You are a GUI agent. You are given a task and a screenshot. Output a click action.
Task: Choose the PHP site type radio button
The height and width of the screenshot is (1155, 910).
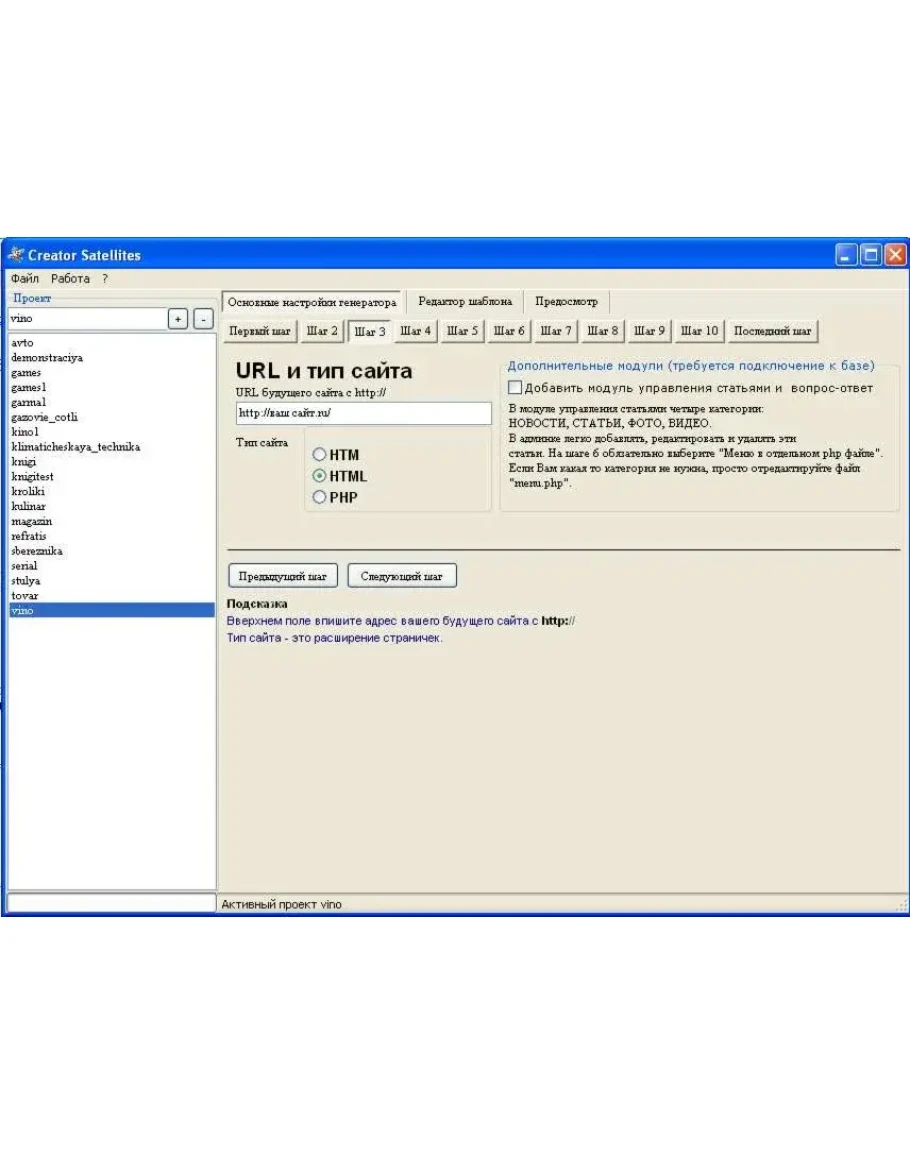321,497
